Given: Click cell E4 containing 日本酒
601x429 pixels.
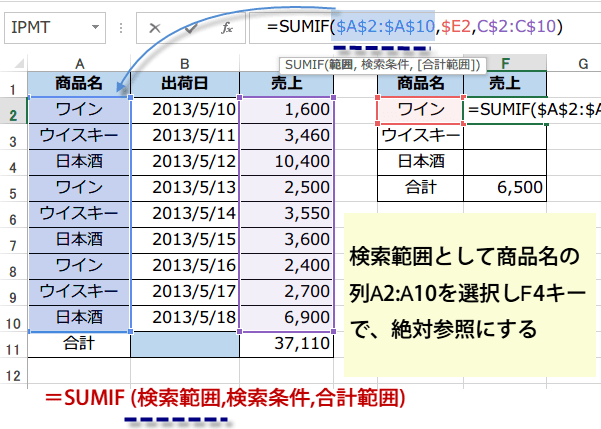Looking at the screenshot, I should (420, 162).
